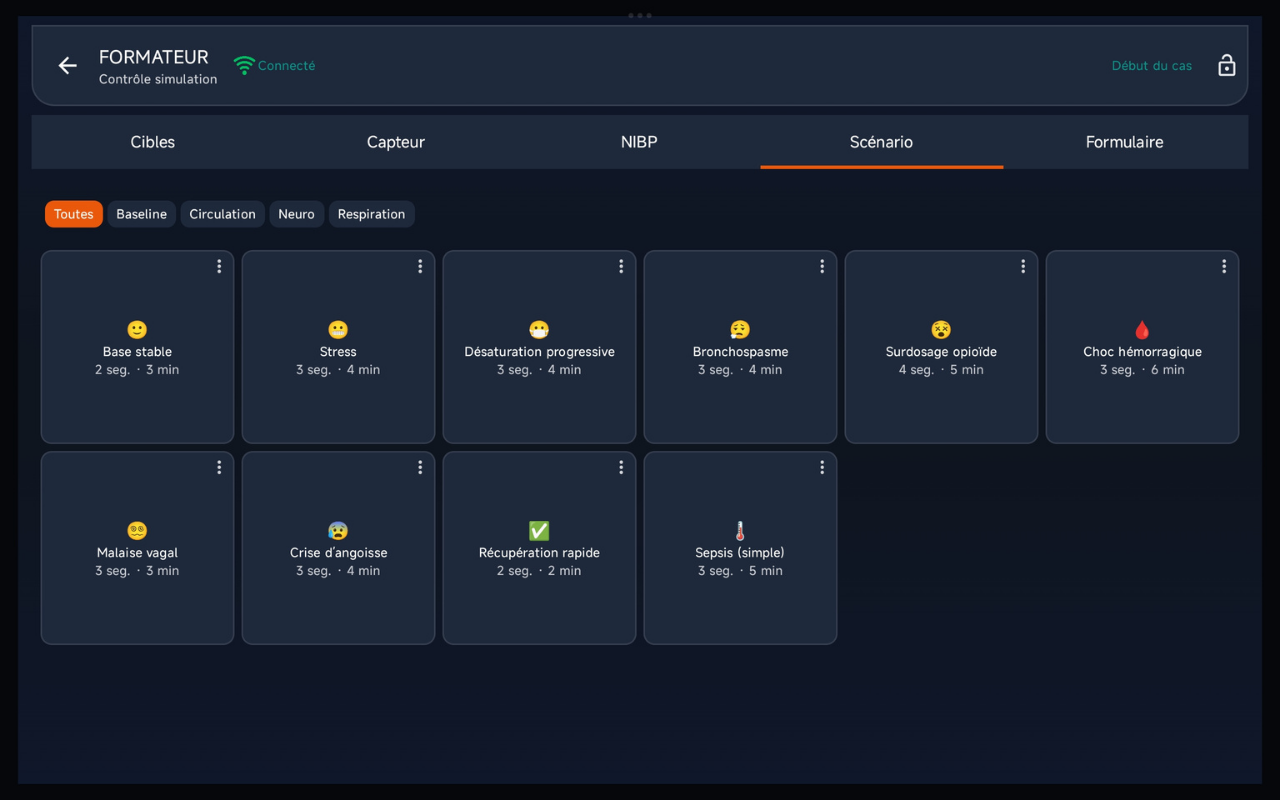
Task: Open more options on the Crise d'angoisse card
Action: 420,467
